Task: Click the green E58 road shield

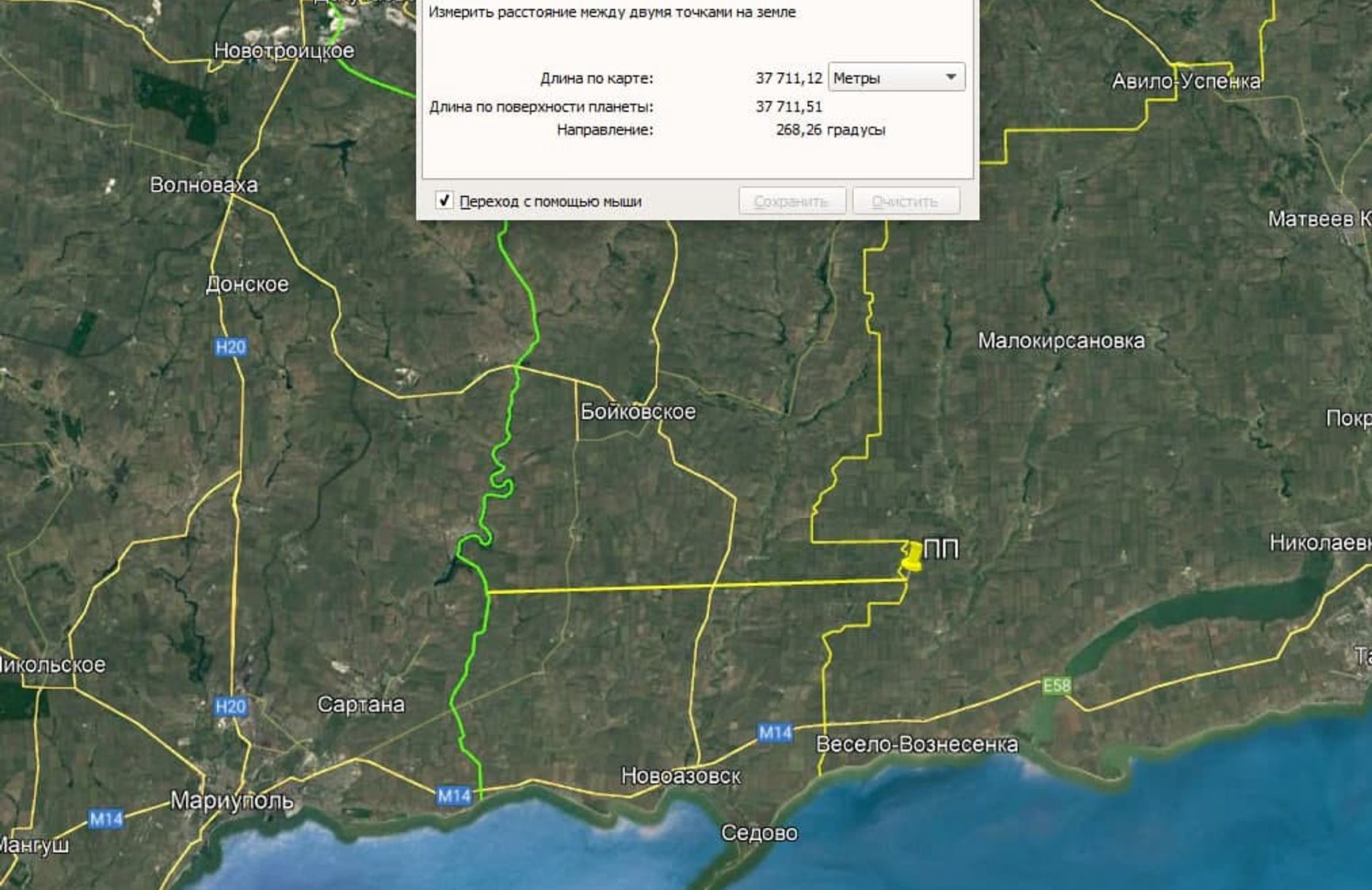Action: (x=1056, y=686)
